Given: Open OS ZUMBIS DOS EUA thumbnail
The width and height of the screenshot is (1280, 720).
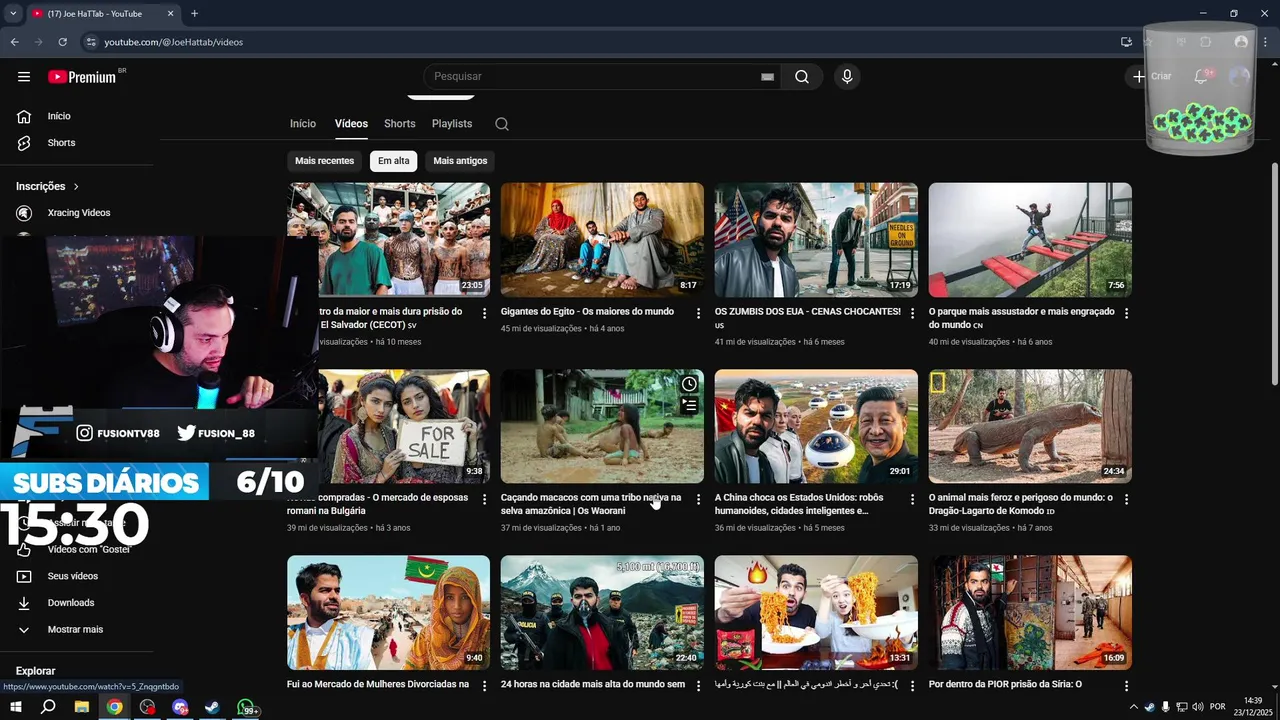Looking at the screenshot, I should tap(816, 239).
